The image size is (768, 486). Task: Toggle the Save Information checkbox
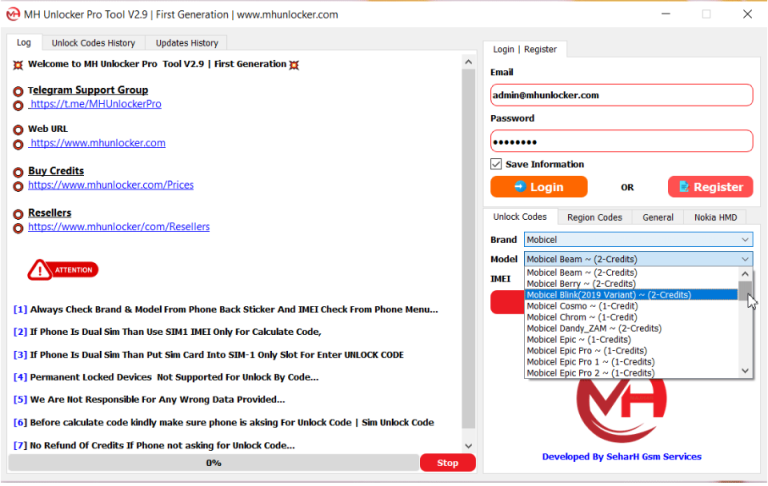(x=496, y=164)
